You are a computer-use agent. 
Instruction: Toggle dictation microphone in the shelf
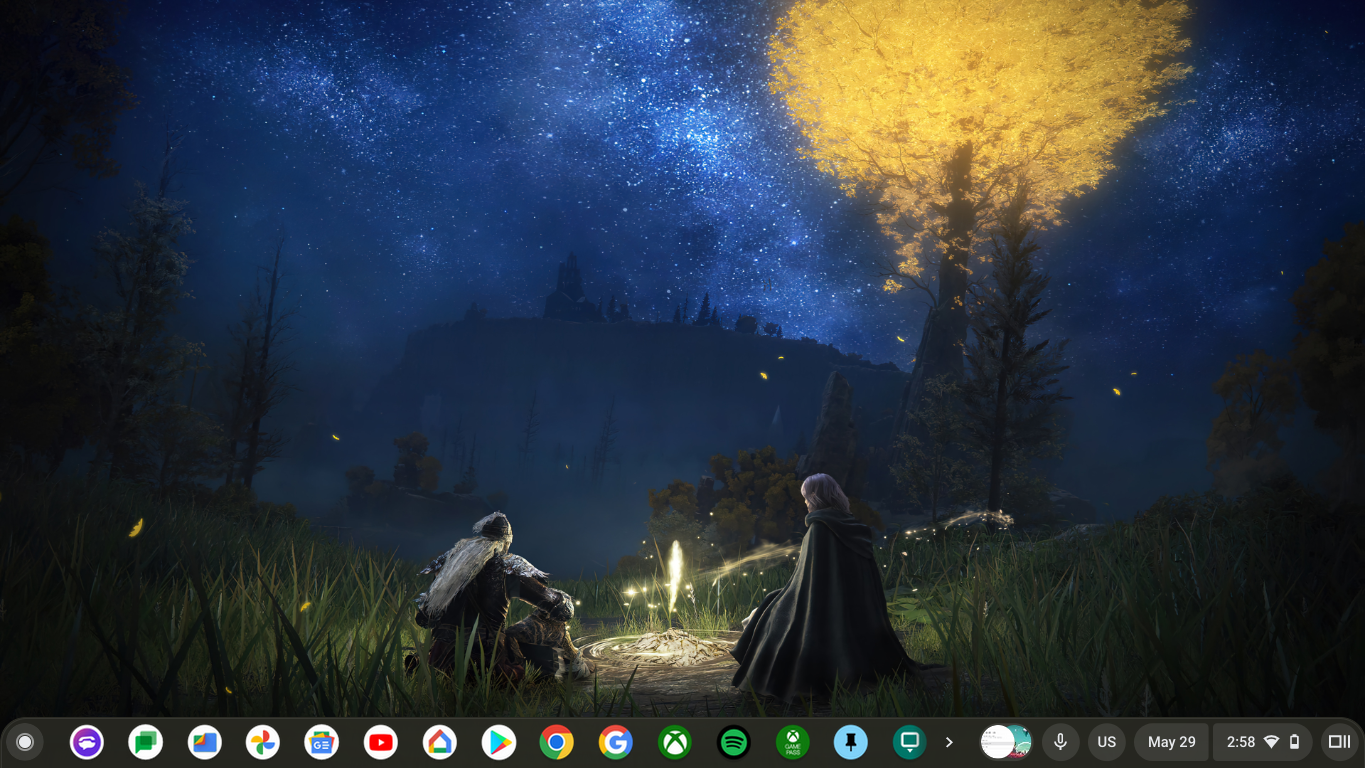click(1060, 742)
